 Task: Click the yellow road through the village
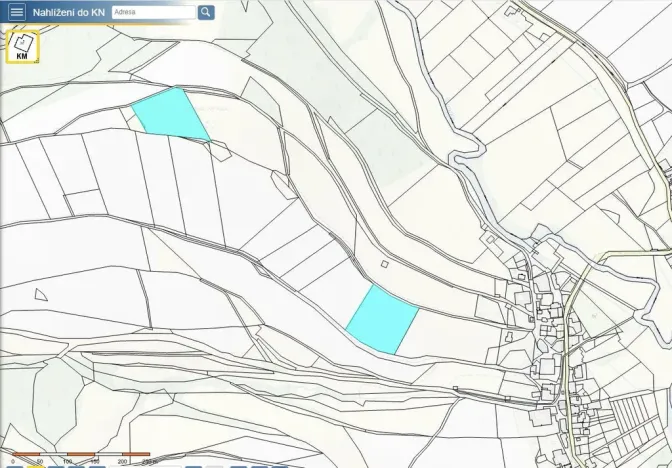click(570, 326)
